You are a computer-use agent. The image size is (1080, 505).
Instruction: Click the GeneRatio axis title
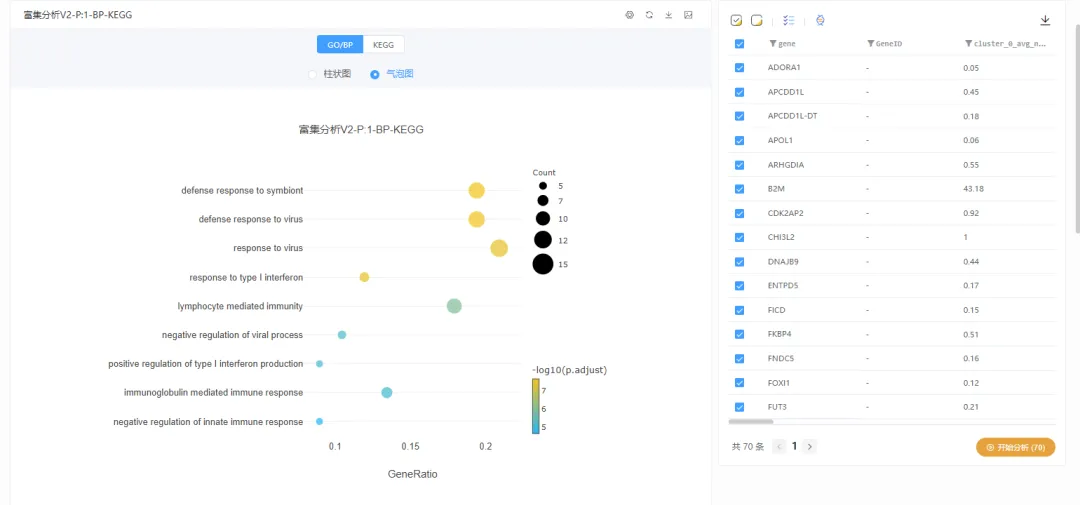[x=413, y=474]
